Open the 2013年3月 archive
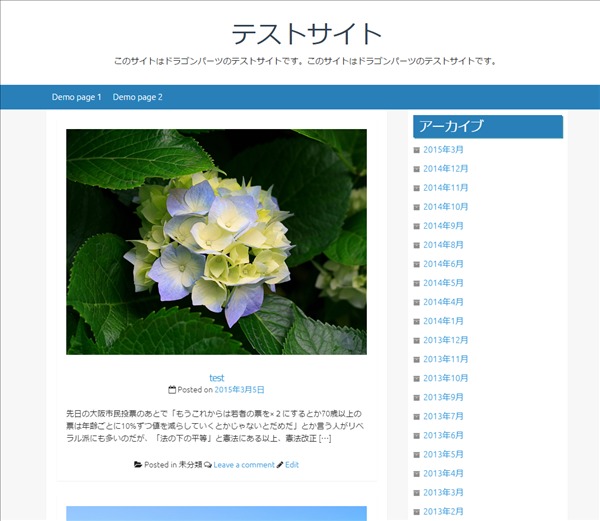This screenshot has height=521, width=600. [x=443, y=493]
